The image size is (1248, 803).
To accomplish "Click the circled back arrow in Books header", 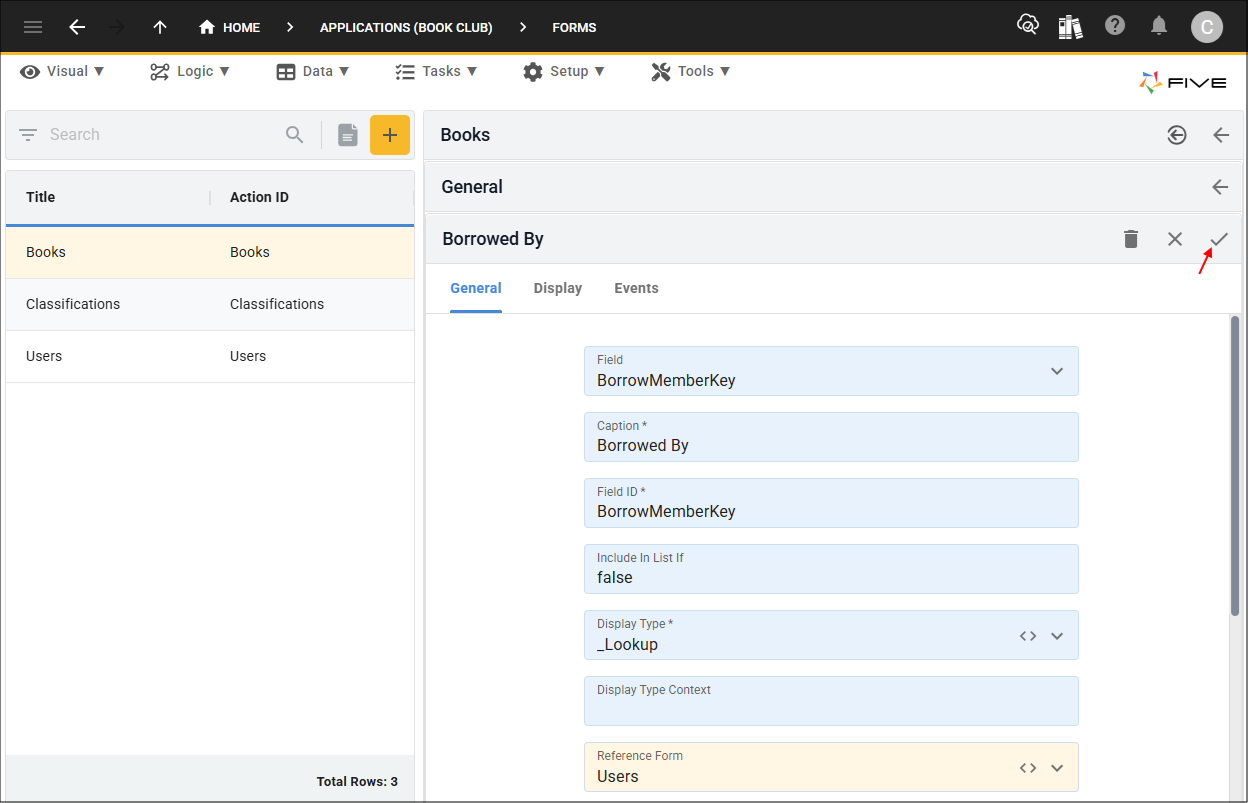I will 1177,135.
